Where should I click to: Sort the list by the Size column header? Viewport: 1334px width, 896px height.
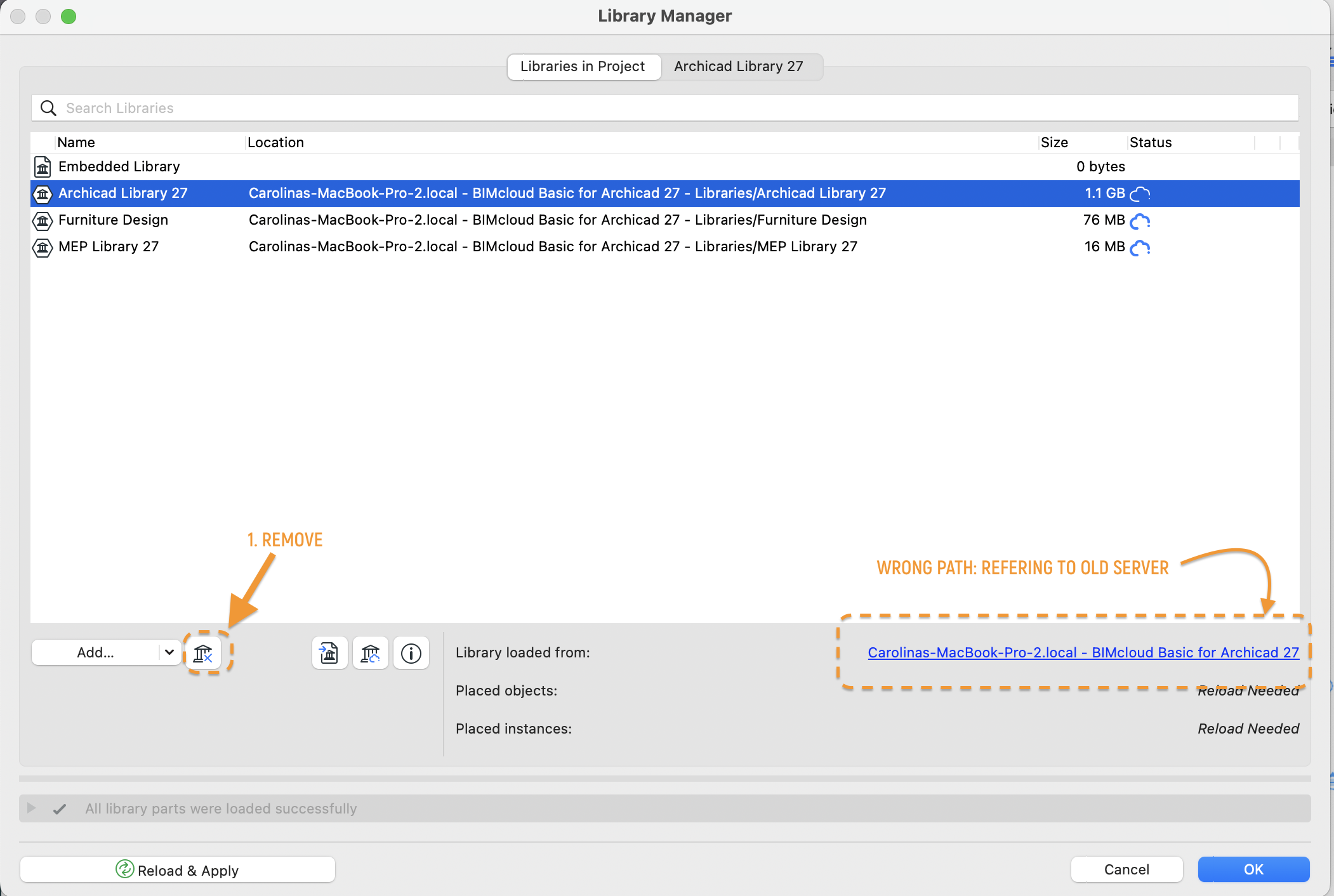point(1055,143)
